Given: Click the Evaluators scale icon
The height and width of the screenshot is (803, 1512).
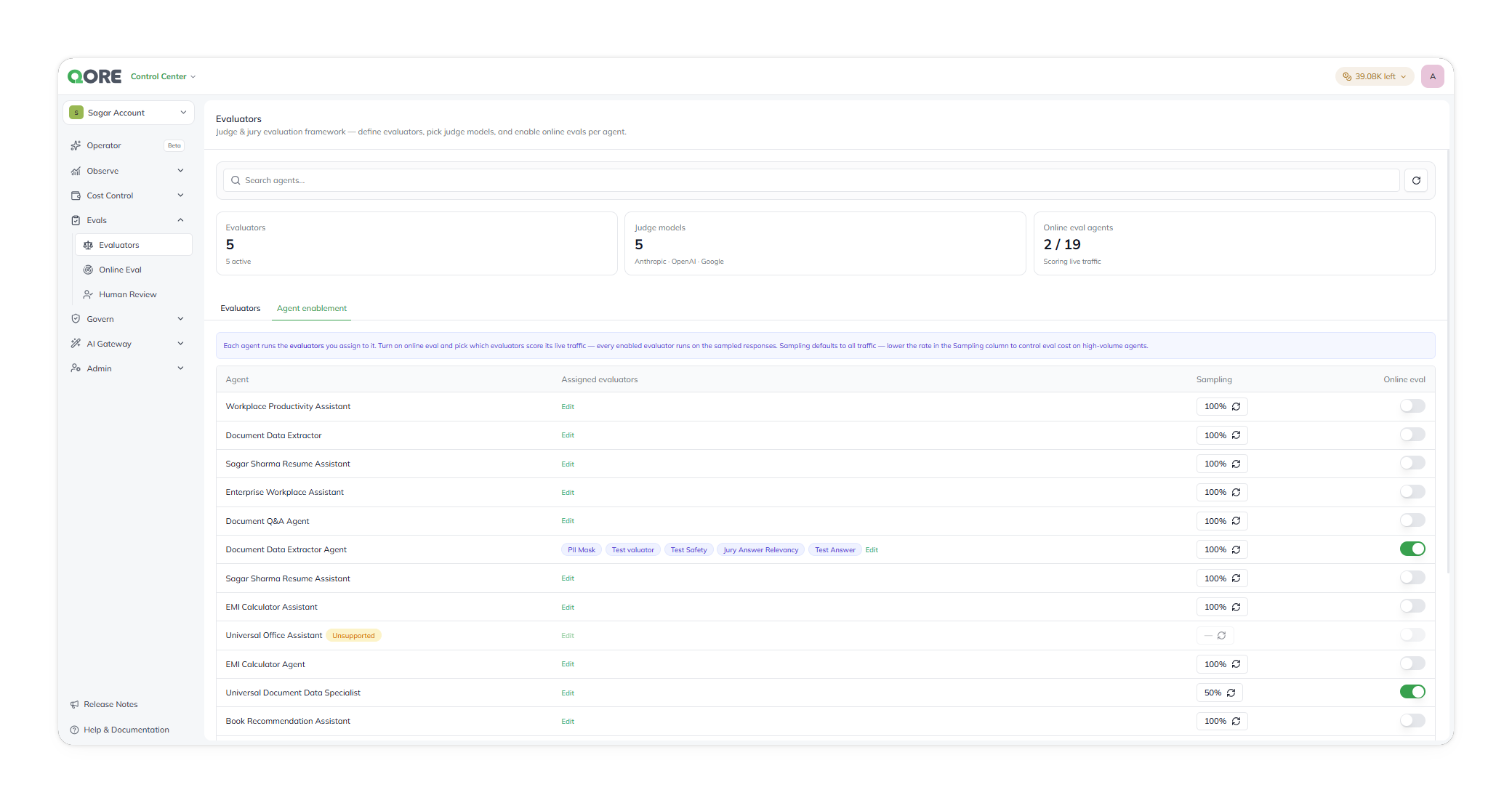Looking at the screenshot, I should pyautogui.click(x=88, y=245).
